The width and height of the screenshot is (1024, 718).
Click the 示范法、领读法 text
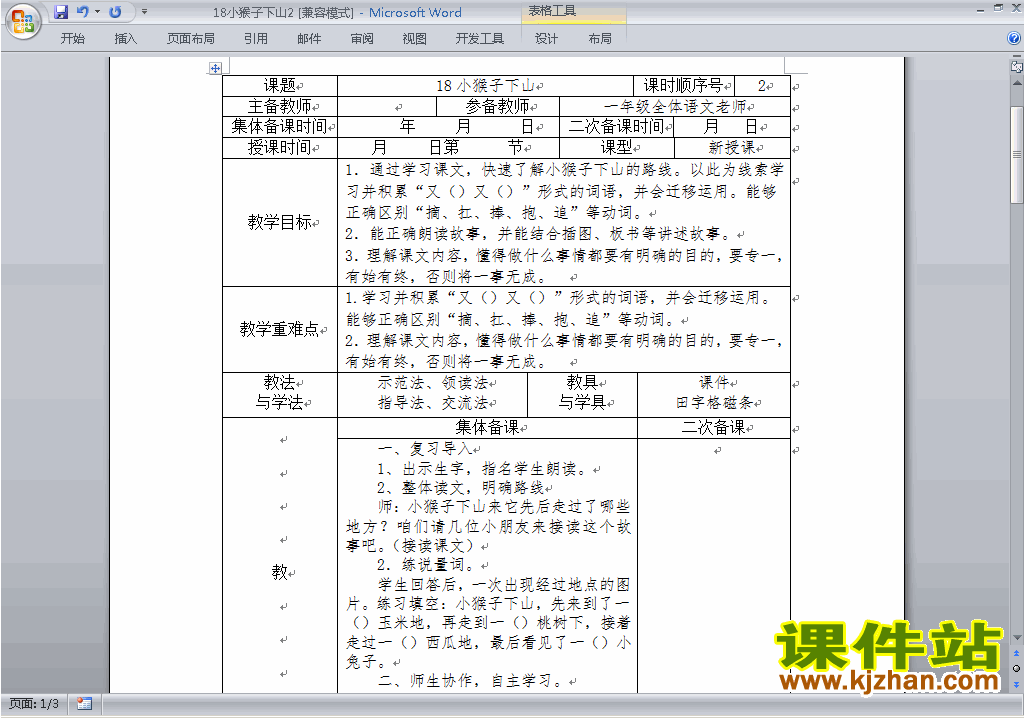[x=432, y=383]
